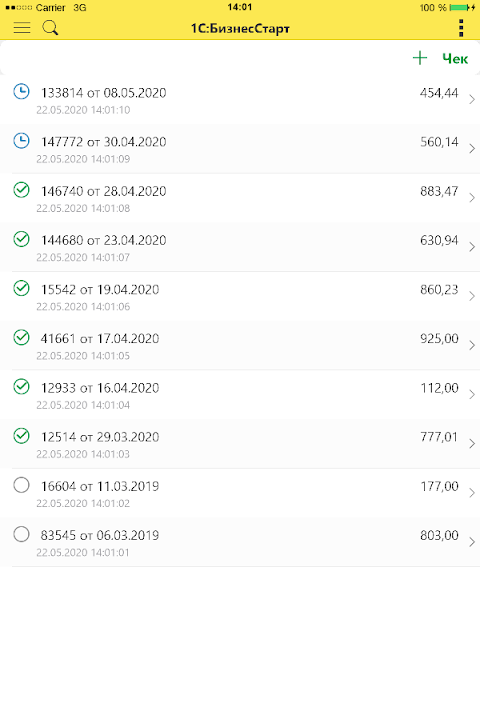Screen dimensions: 480x723
Task: Tap timestamp '22.05.2020 14:01:05'
Action: [x=83, y=356]
